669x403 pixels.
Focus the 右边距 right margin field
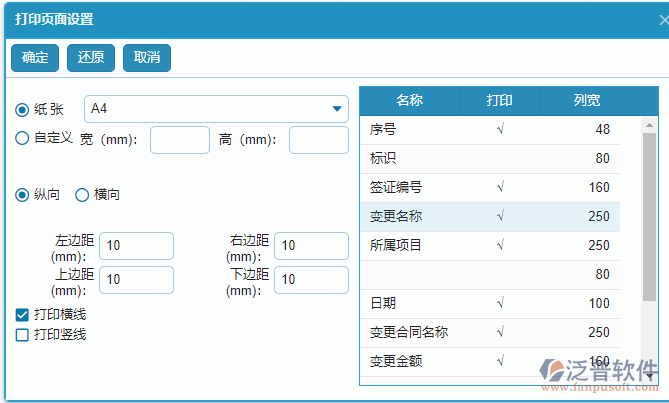pos(311,246)
